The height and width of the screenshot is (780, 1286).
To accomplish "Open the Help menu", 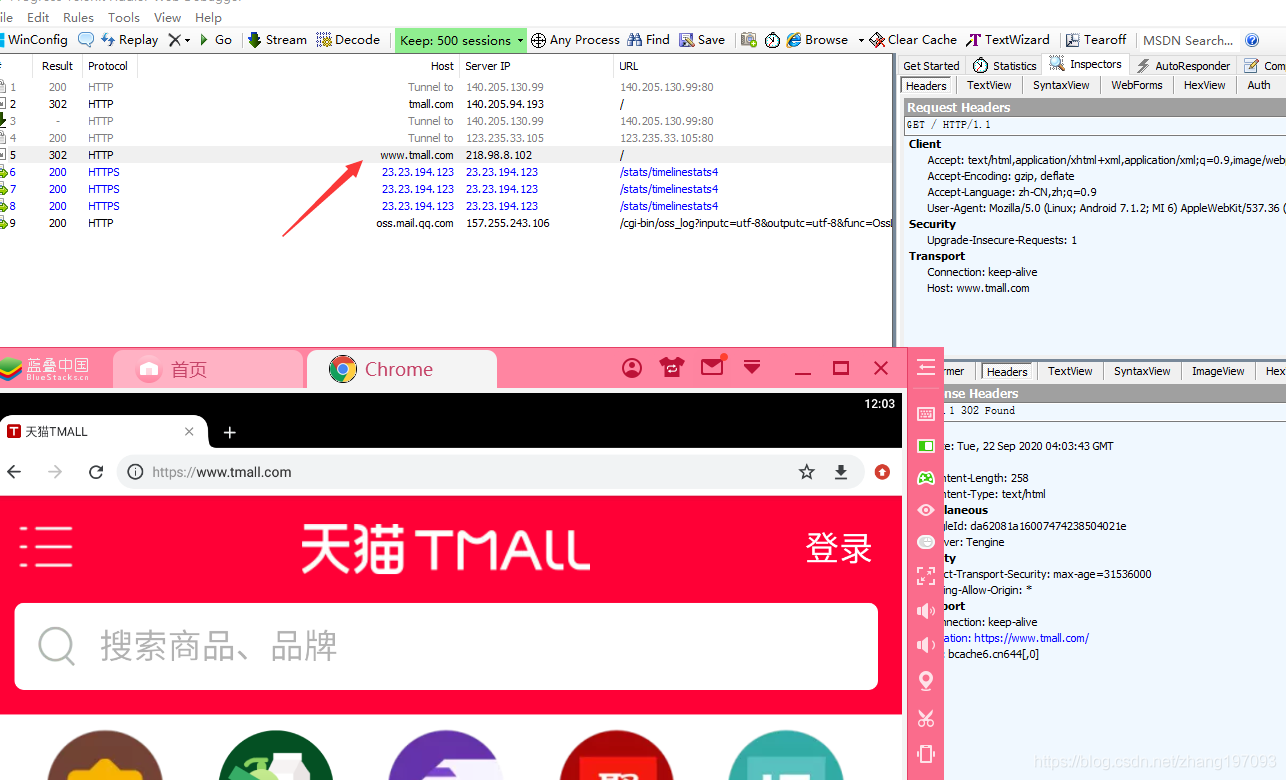I will click(x=208, y=17).
